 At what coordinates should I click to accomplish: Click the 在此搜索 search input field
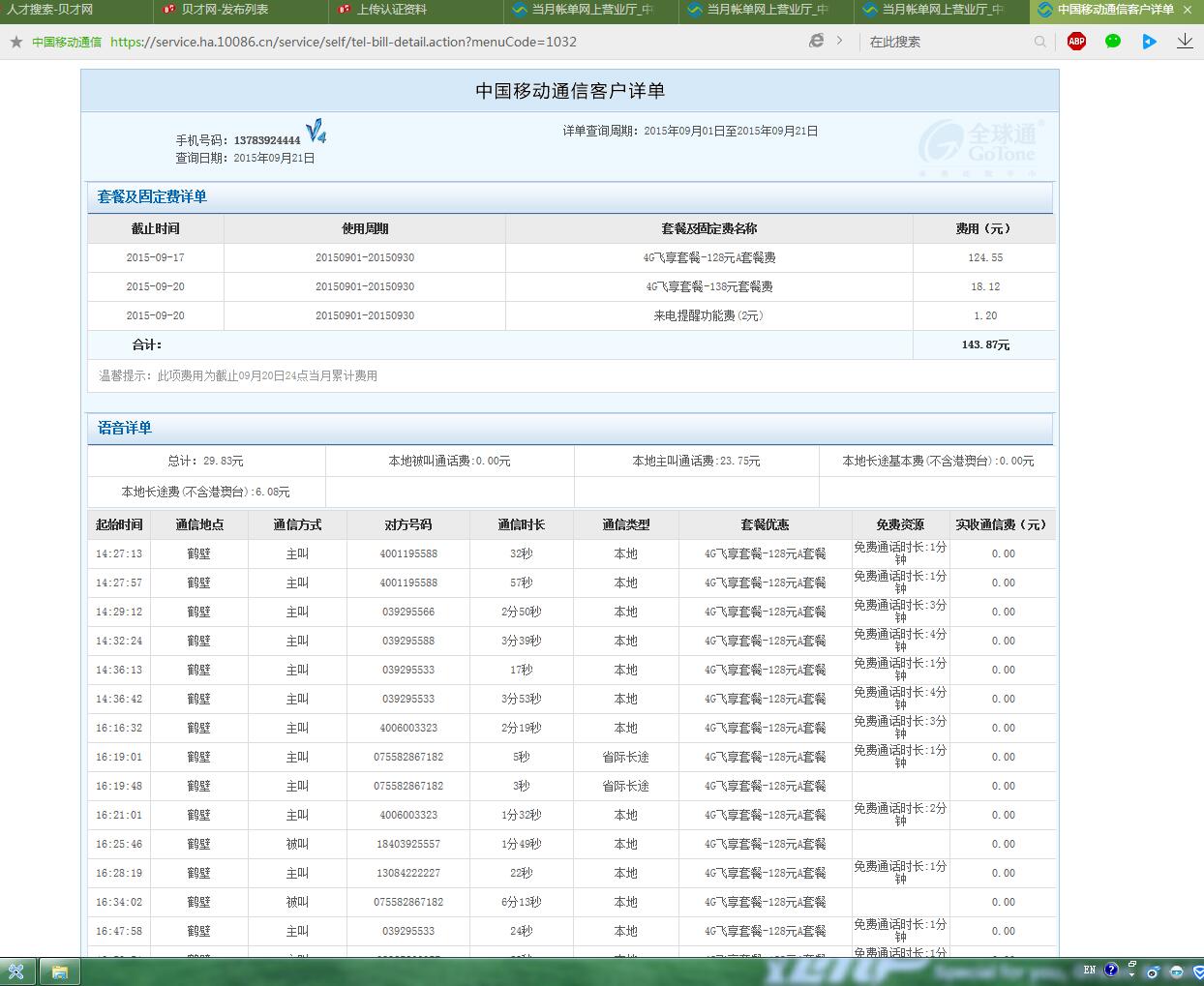[x=948, y=42]
